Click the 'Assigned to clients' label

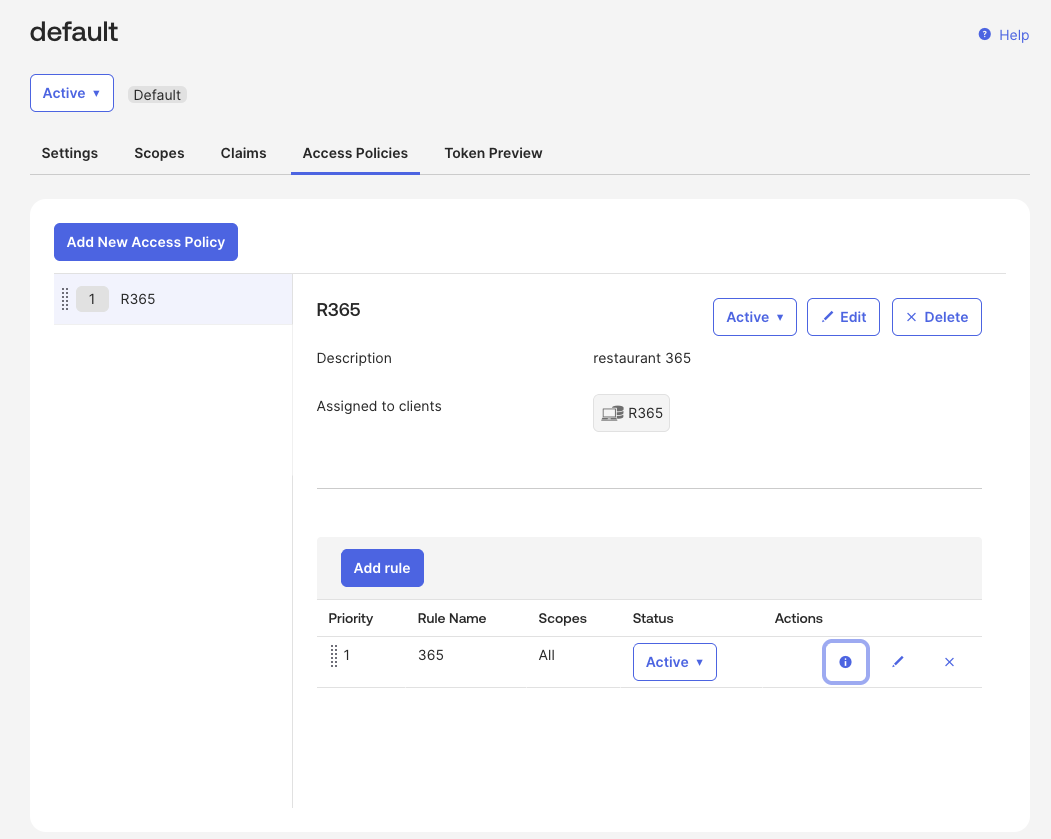tap(379, 407)
